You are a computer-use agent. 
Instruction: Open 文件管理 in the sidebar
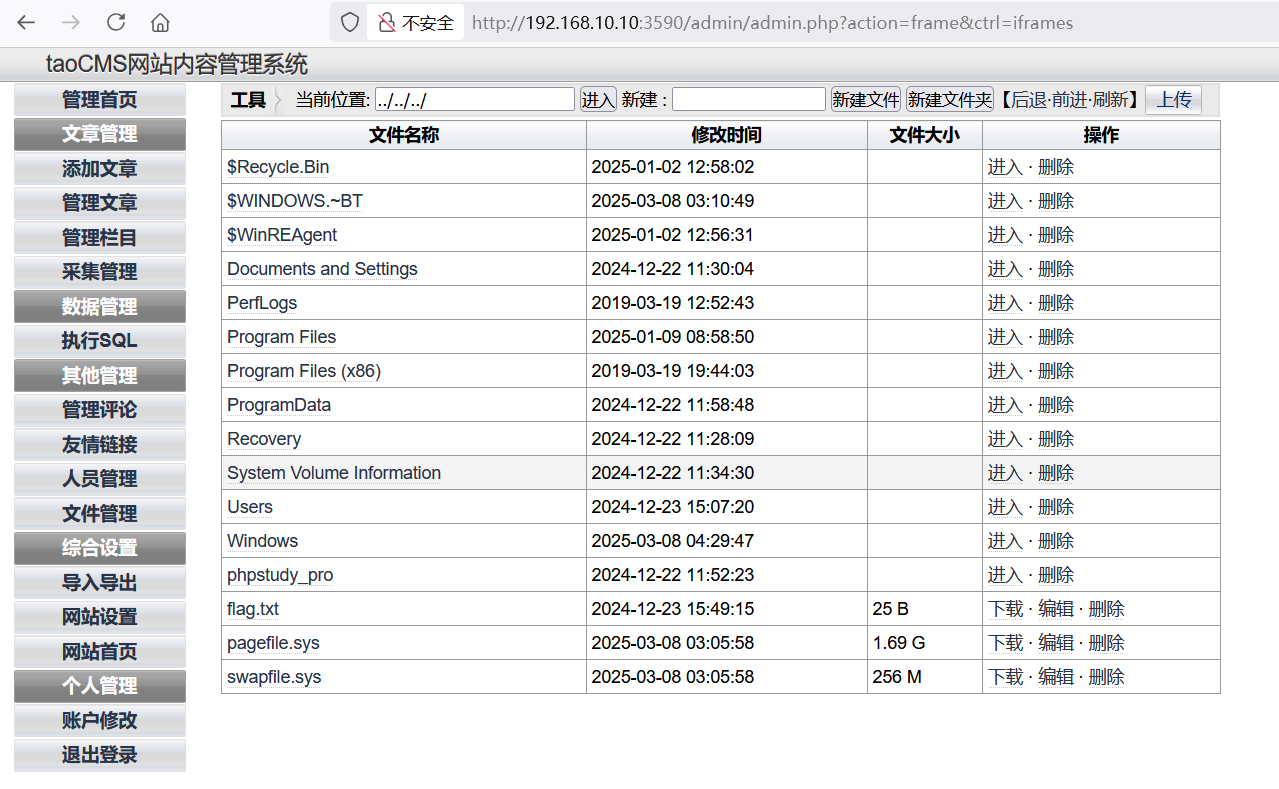pos(99,514)
